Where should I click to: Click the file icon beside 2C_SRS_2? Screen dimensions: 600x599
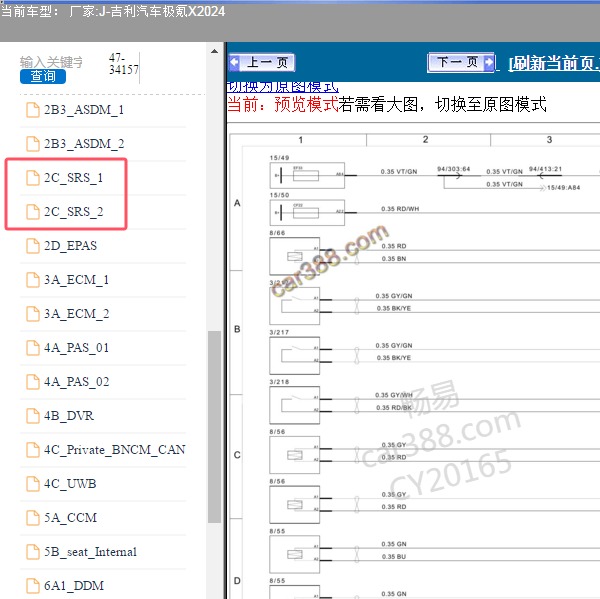point(33,212)
